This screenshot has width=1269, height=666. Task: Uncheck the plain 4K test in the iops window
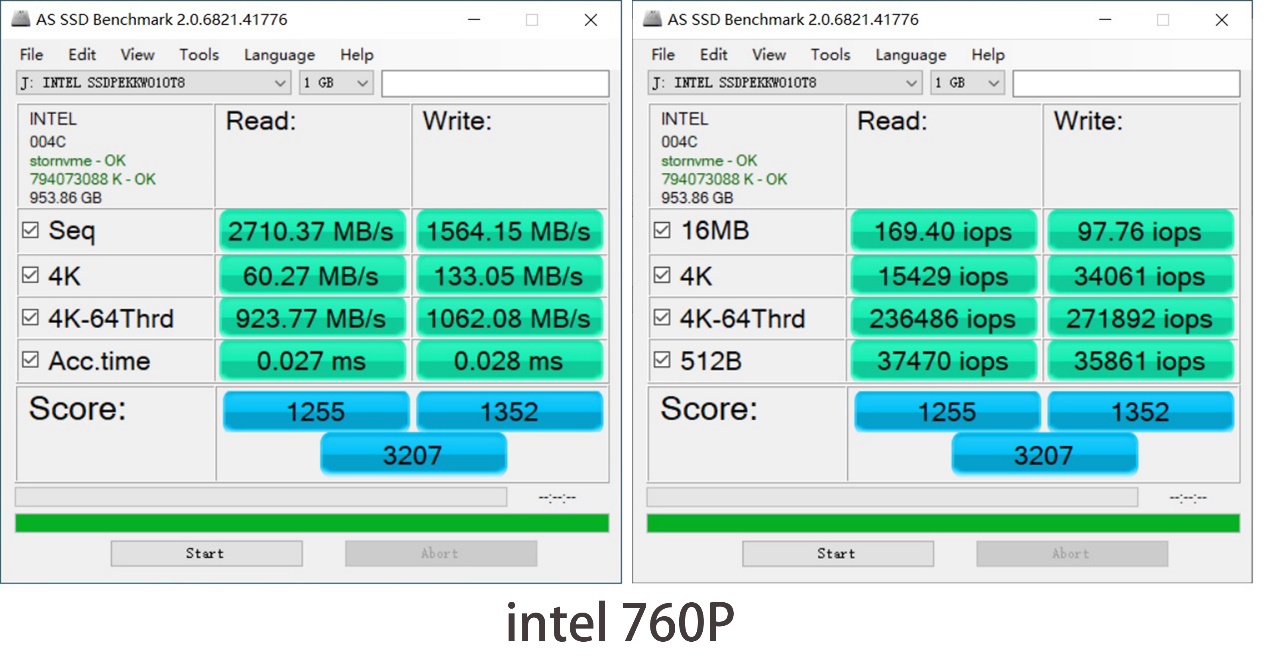tap(662, 275)
